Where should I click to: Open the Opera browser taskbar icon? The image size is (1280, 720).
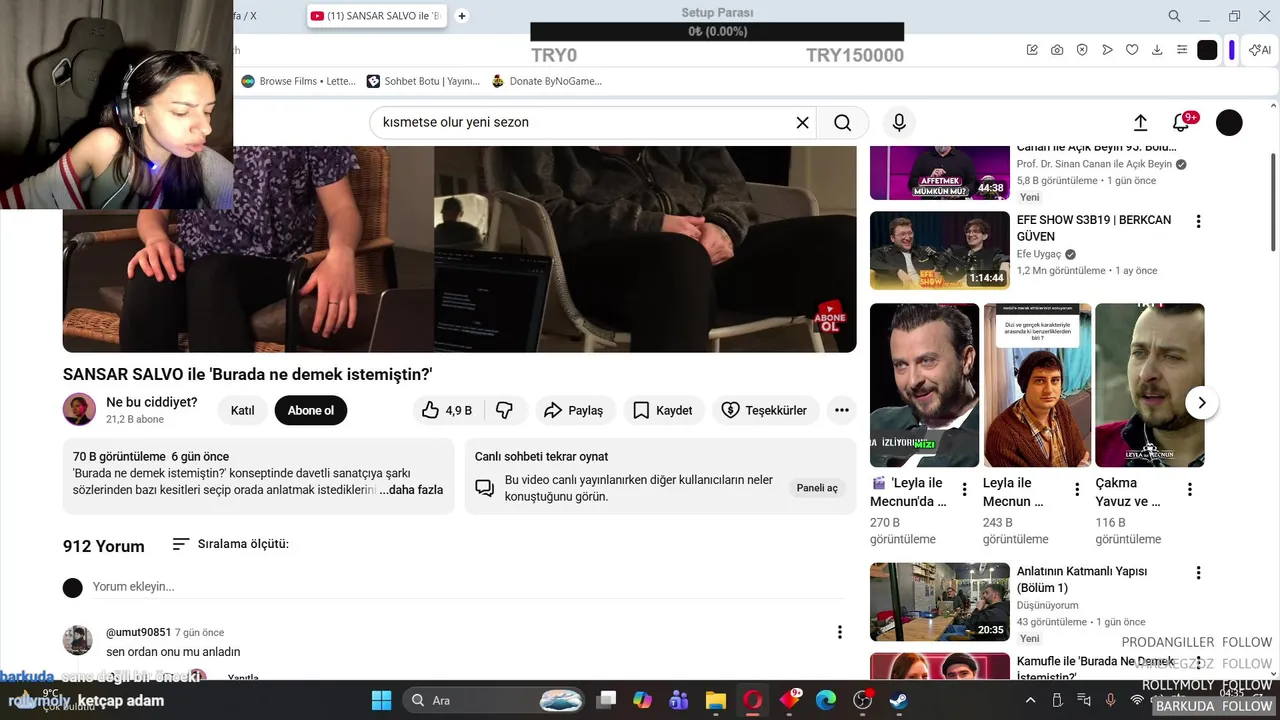pos(752,700)
